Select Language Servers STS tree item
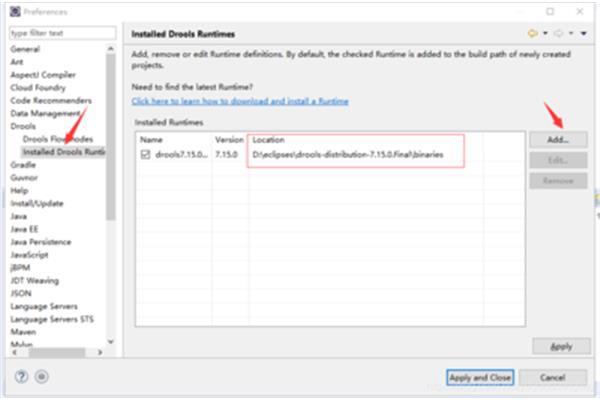 point(52,319)
